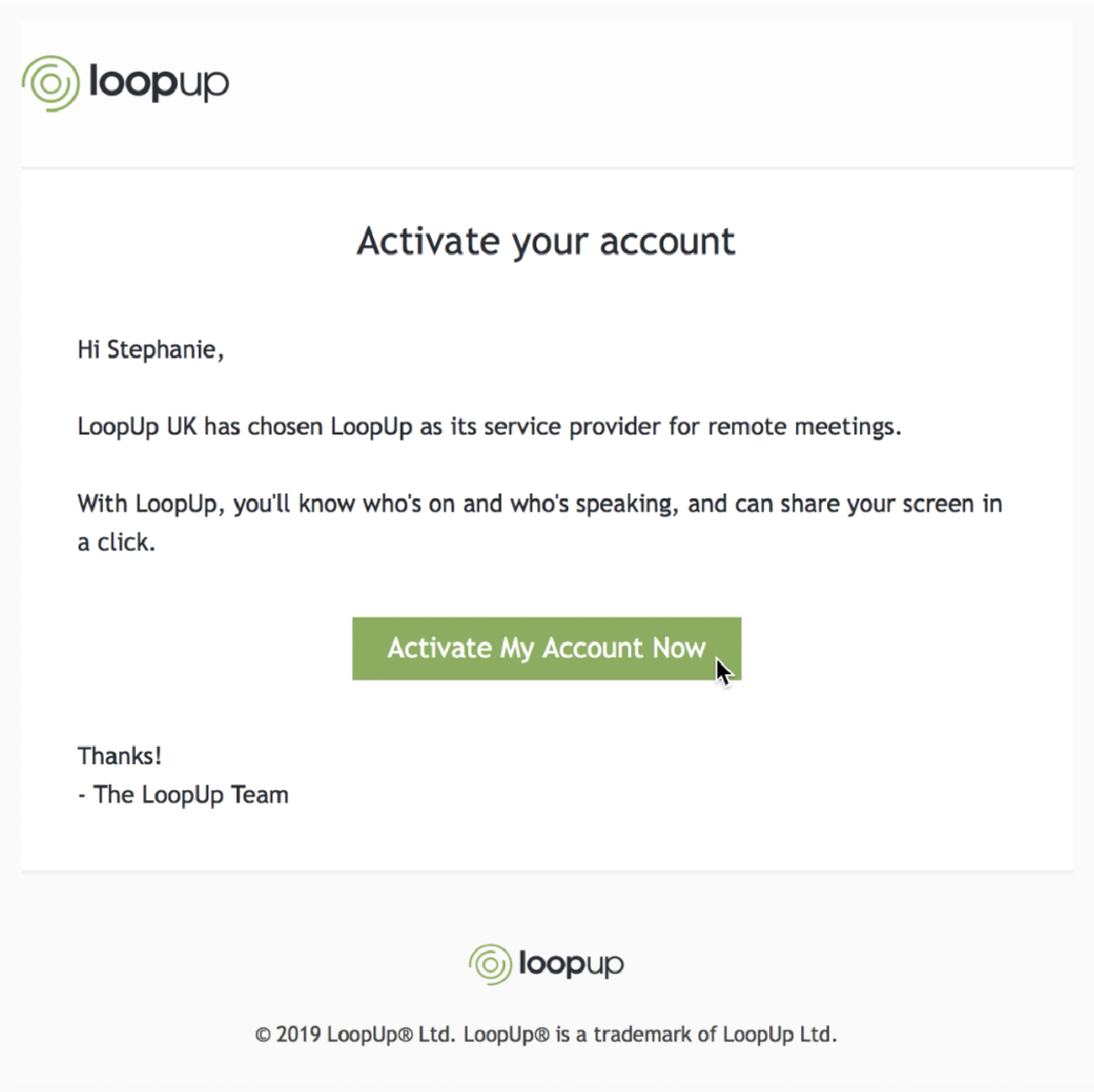Click the header loopup wordmark text

coord(159,82)
